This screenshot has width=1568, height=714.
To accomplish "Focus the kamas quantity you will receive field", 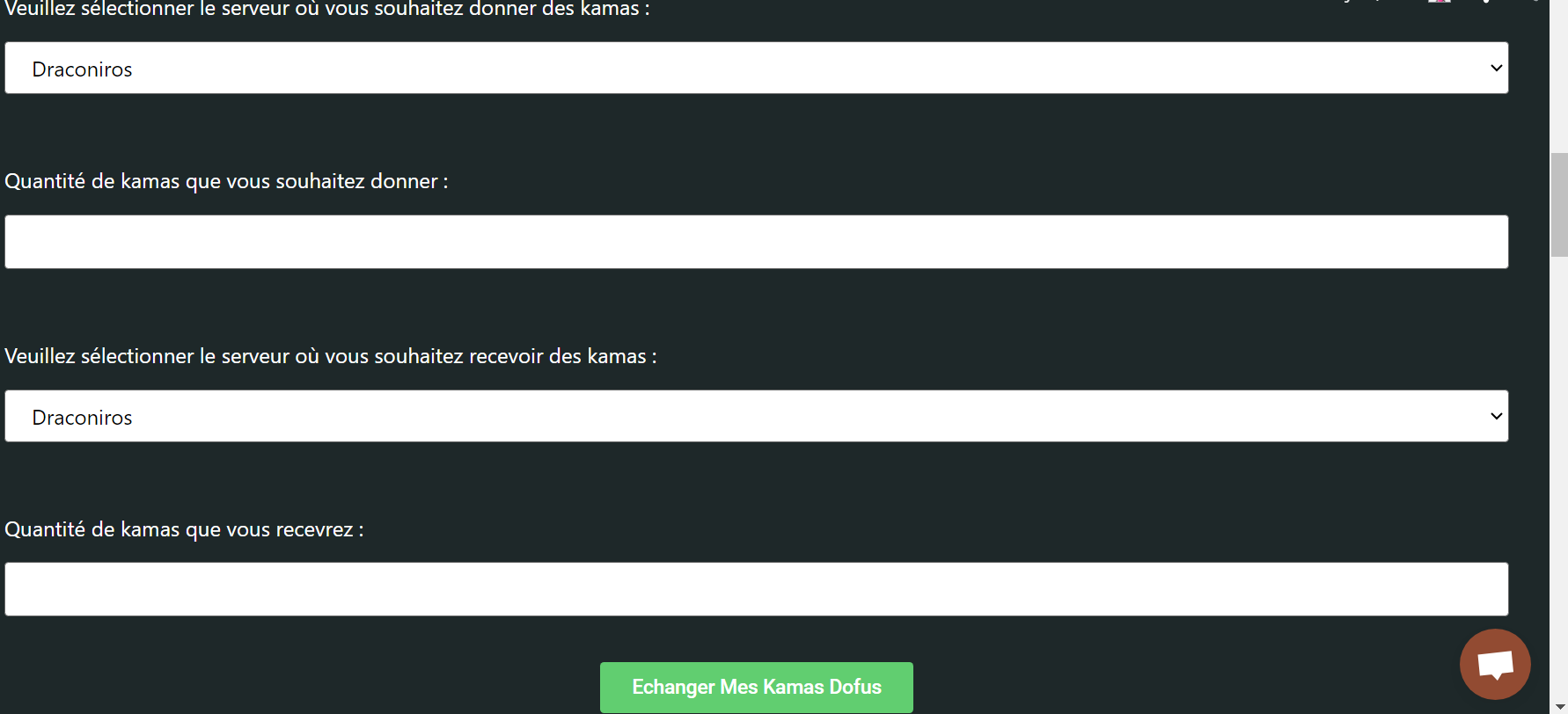I will click(x=757, y=589).
